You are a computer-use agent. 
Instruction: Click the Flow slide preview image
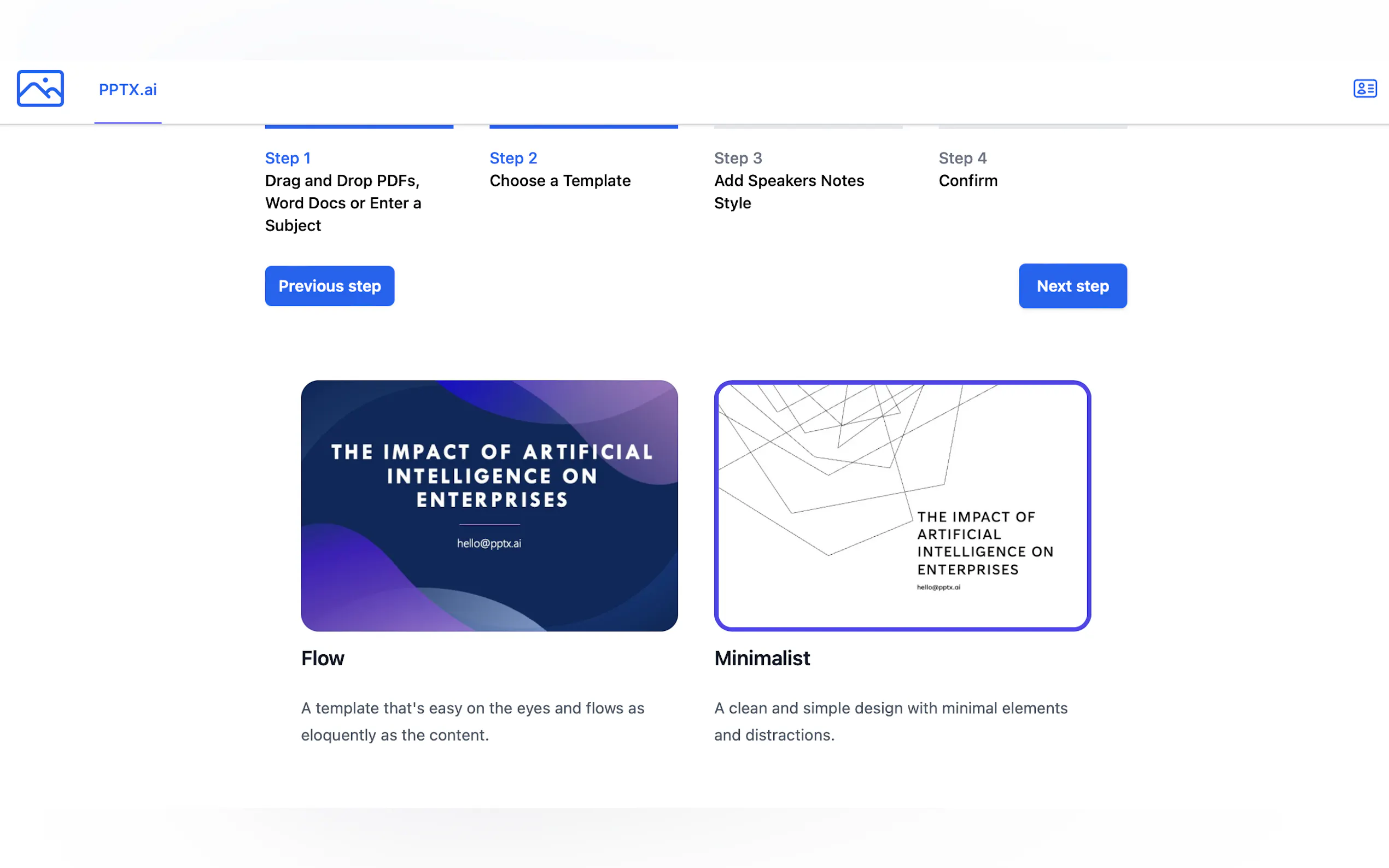(x=489, y=506)
